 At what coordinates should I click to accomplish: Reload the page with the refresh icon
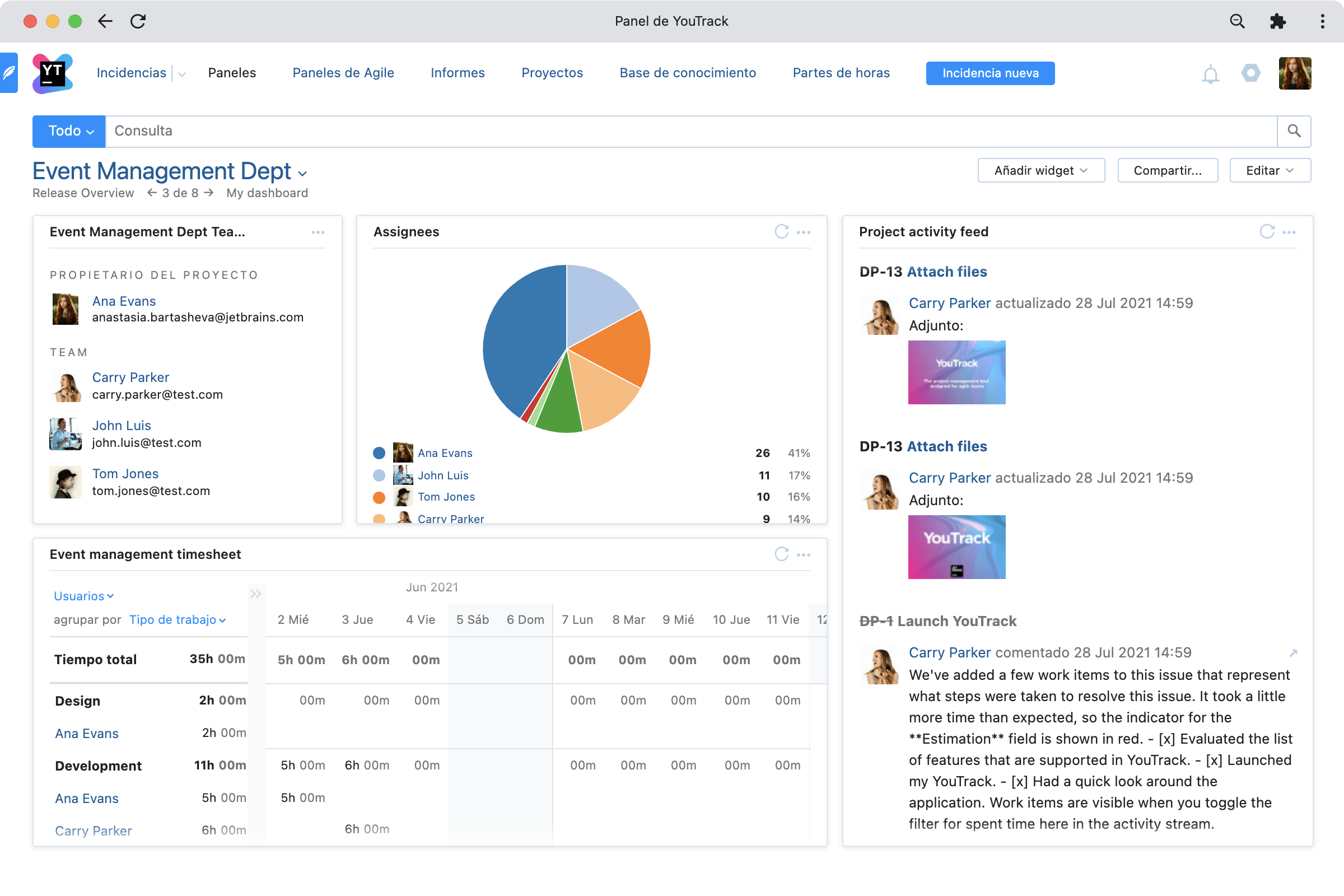pos(139,21)
